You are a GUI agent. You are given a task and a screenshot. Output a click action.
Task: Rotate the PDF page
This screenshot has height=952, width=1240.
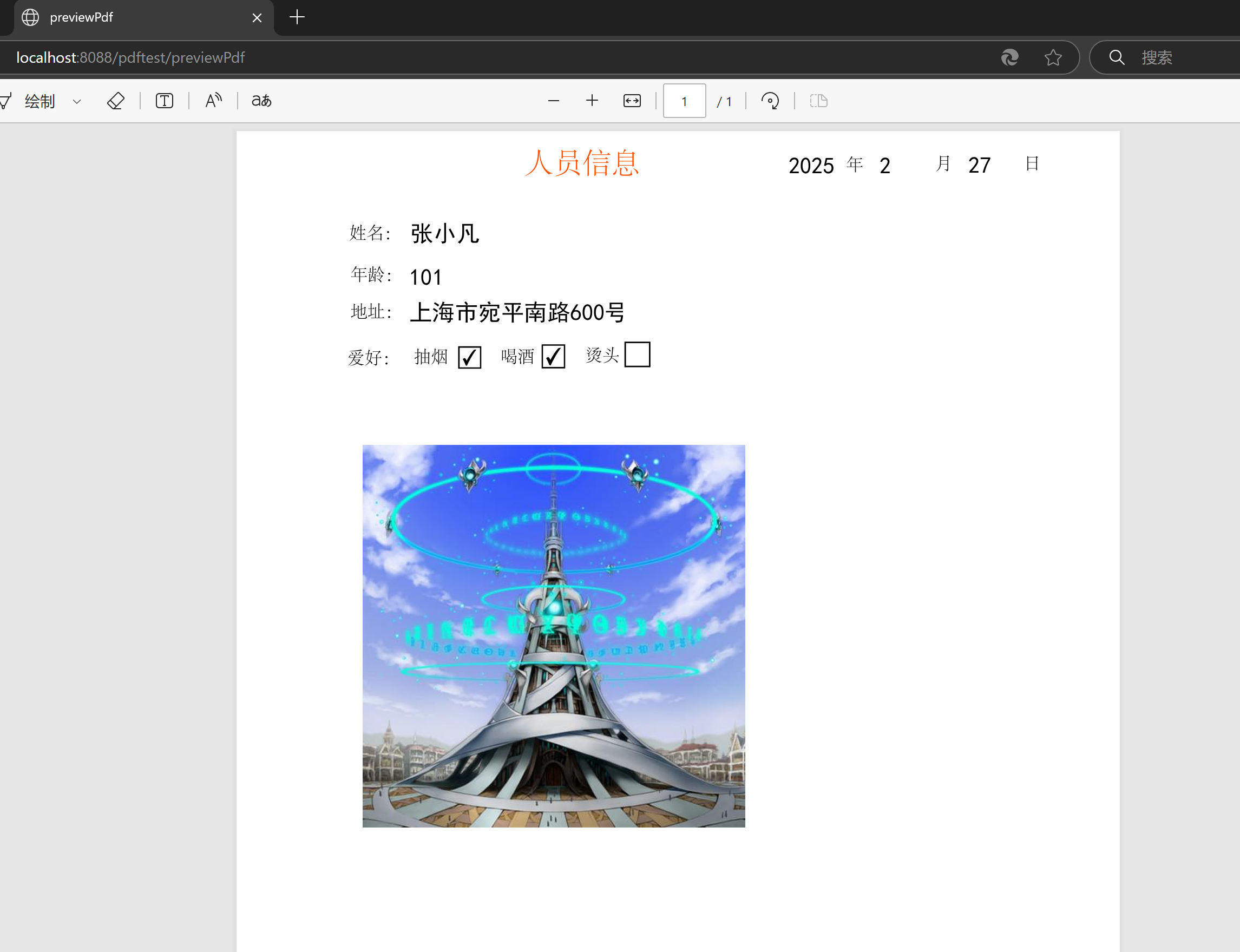click(770, 100)
